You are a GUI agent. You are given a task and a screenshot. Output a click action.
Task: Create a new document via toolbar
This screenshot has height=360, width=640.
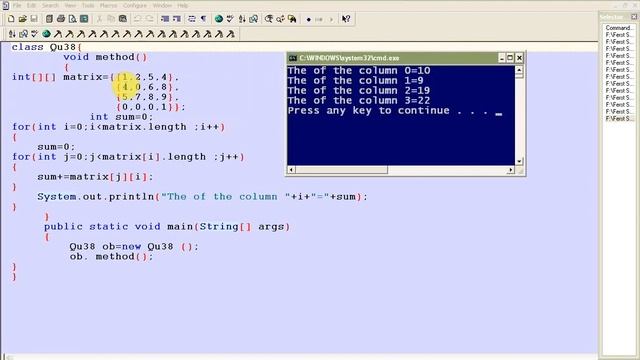coord(11,19)
